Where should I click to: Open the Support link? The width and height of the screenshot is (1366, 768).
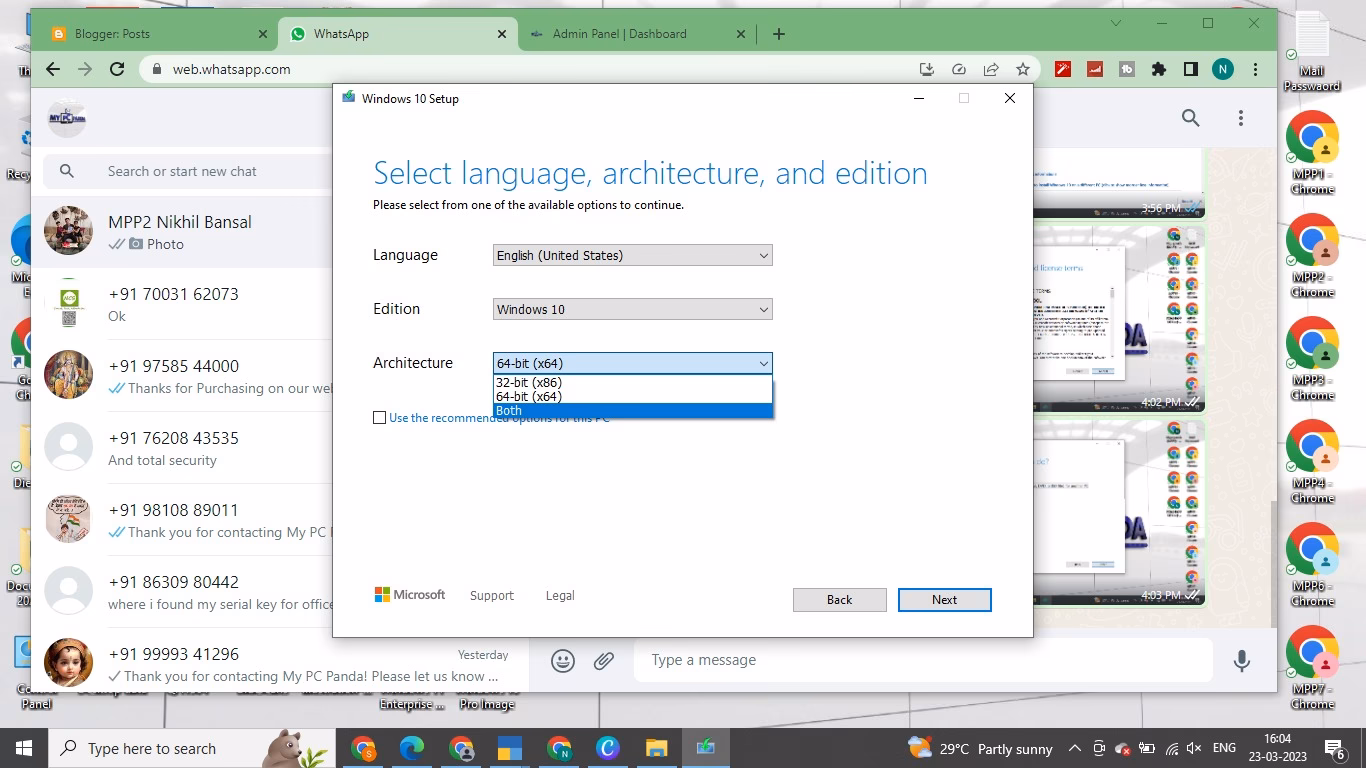point(491,595)
